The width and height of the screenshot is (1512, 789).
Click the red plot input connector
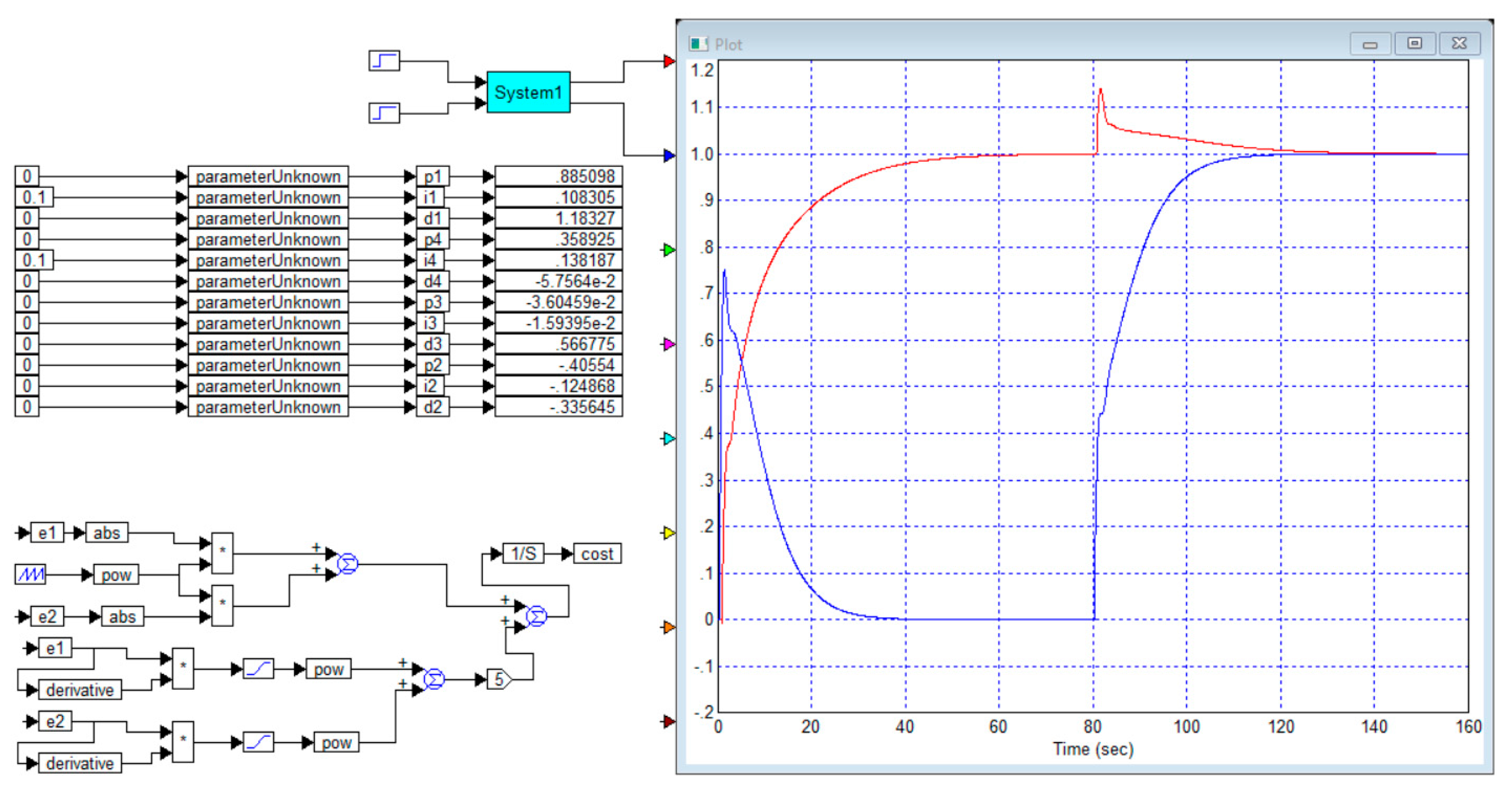point(669,61)
